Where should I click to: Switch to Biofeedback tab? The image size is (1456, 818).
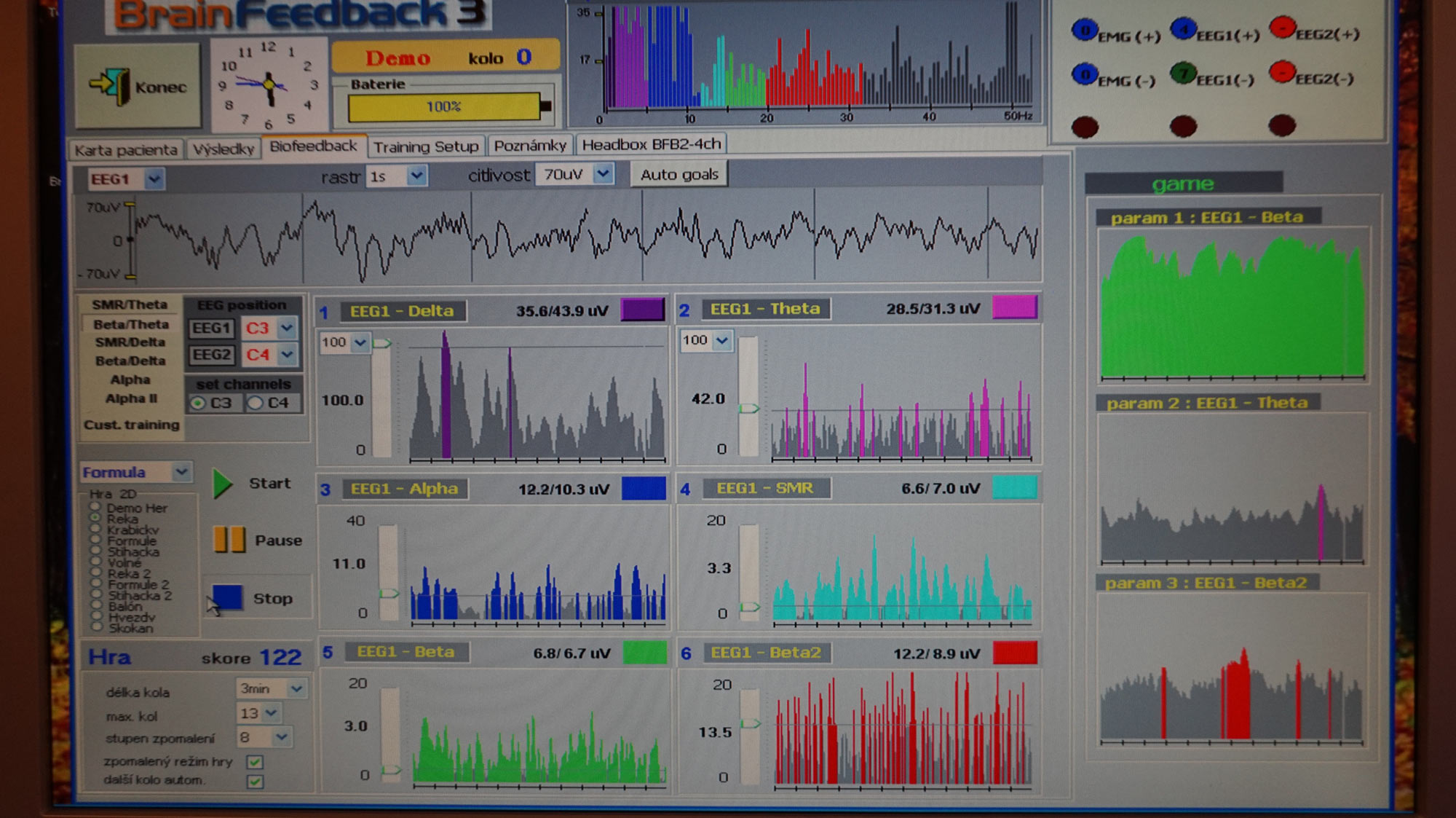(314, 146)
